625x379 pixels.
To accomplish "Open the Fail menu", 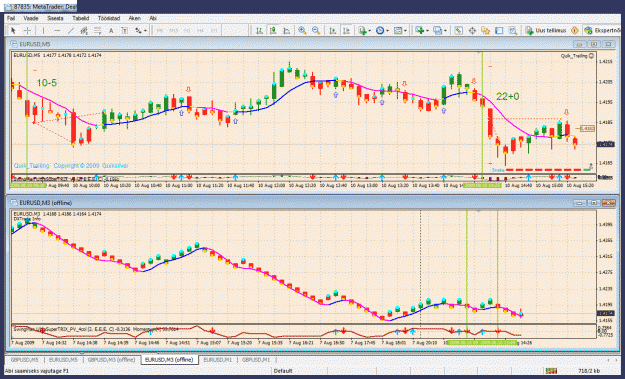I will 11,18.
